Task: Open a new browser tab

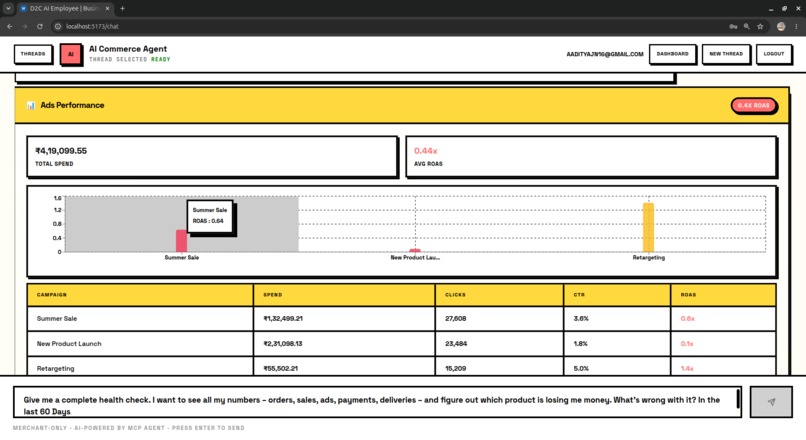Action: [x=122, y=8]
